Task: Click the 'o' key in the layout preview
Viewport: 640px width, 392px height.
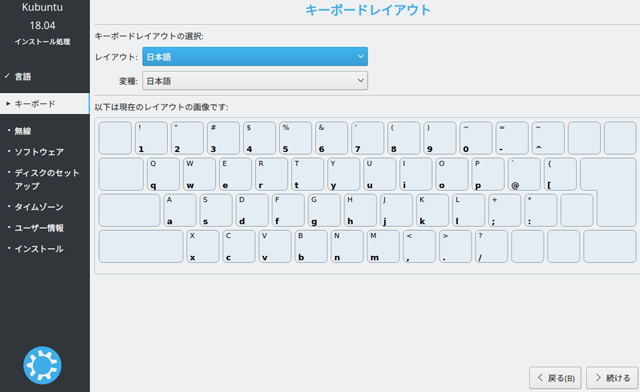Action: [451, 174]
